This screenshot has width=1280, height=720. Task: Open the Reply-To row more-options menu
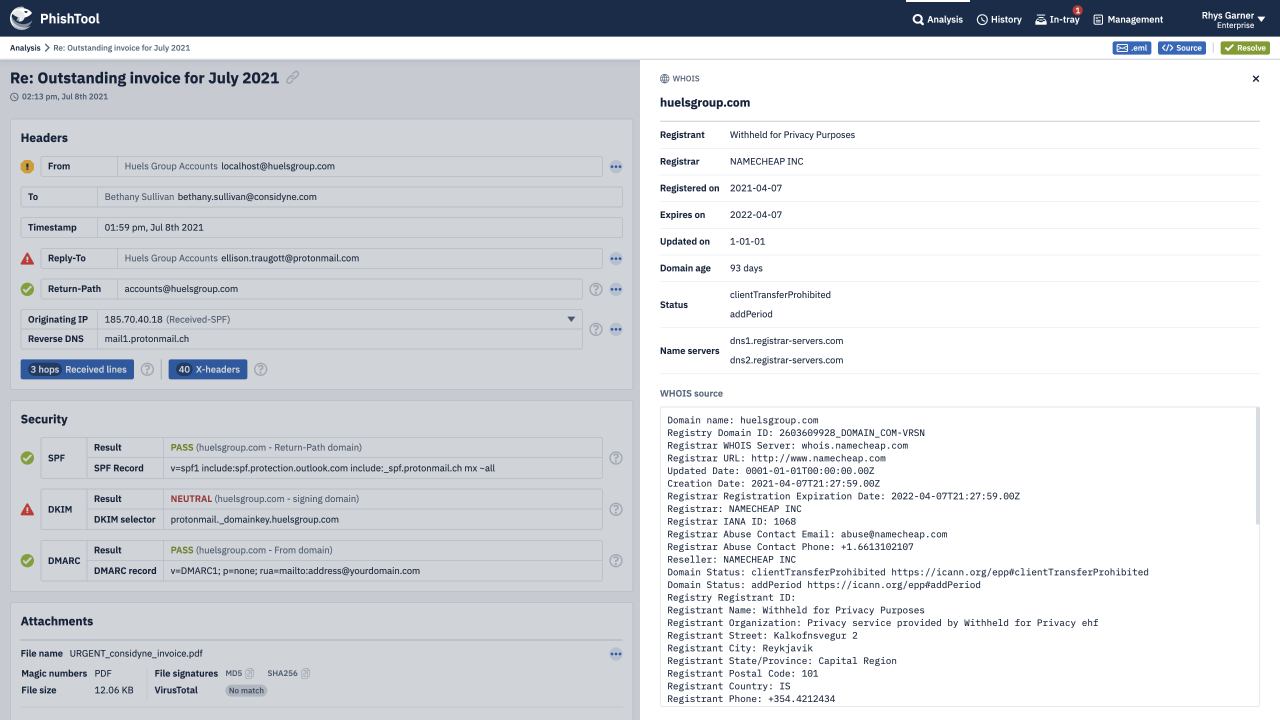616,258
